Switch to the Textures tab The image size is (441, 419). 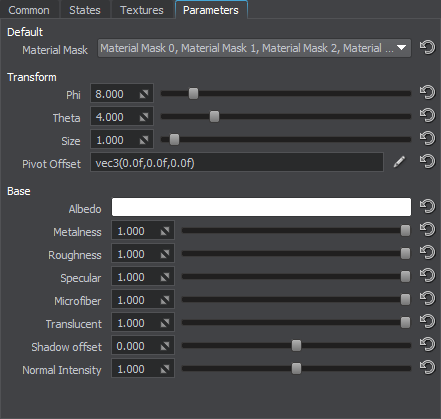pos(142,10)
